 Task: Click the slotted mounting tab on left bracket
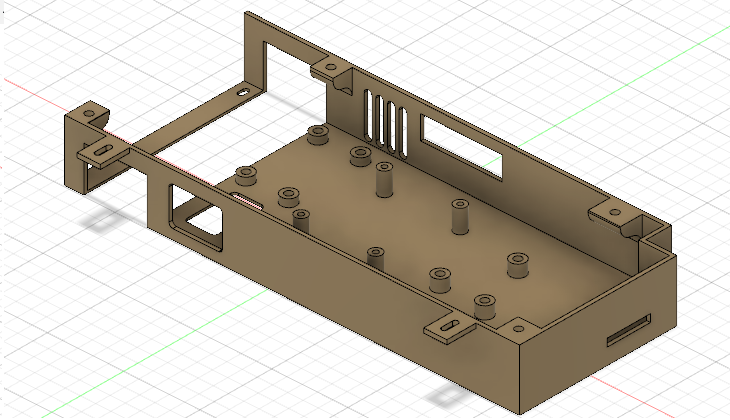coord(103,153)
